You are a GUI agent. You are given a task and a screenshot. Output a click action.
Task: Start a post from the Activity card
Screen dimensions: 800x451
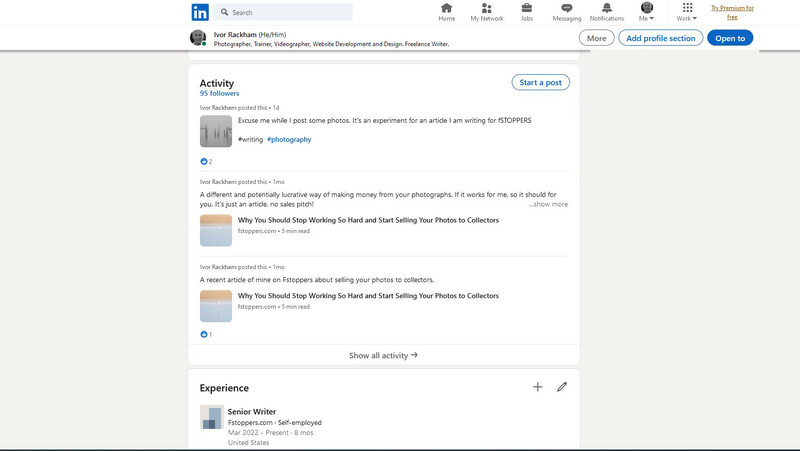(540, 82)
